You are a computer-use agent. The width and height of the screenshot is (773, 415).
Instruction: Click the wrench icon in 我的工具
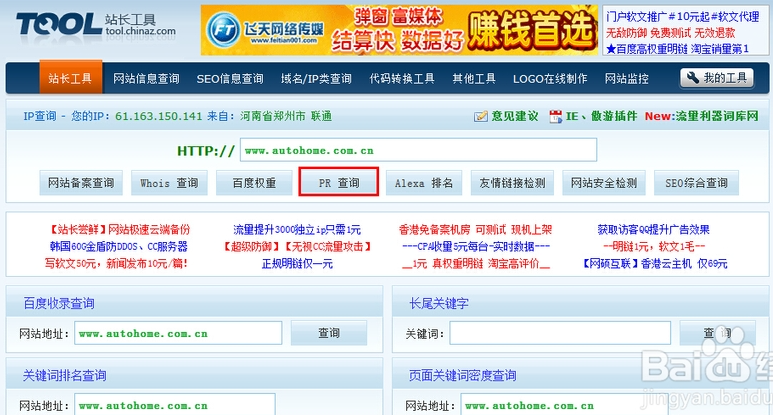coord(693,78)
